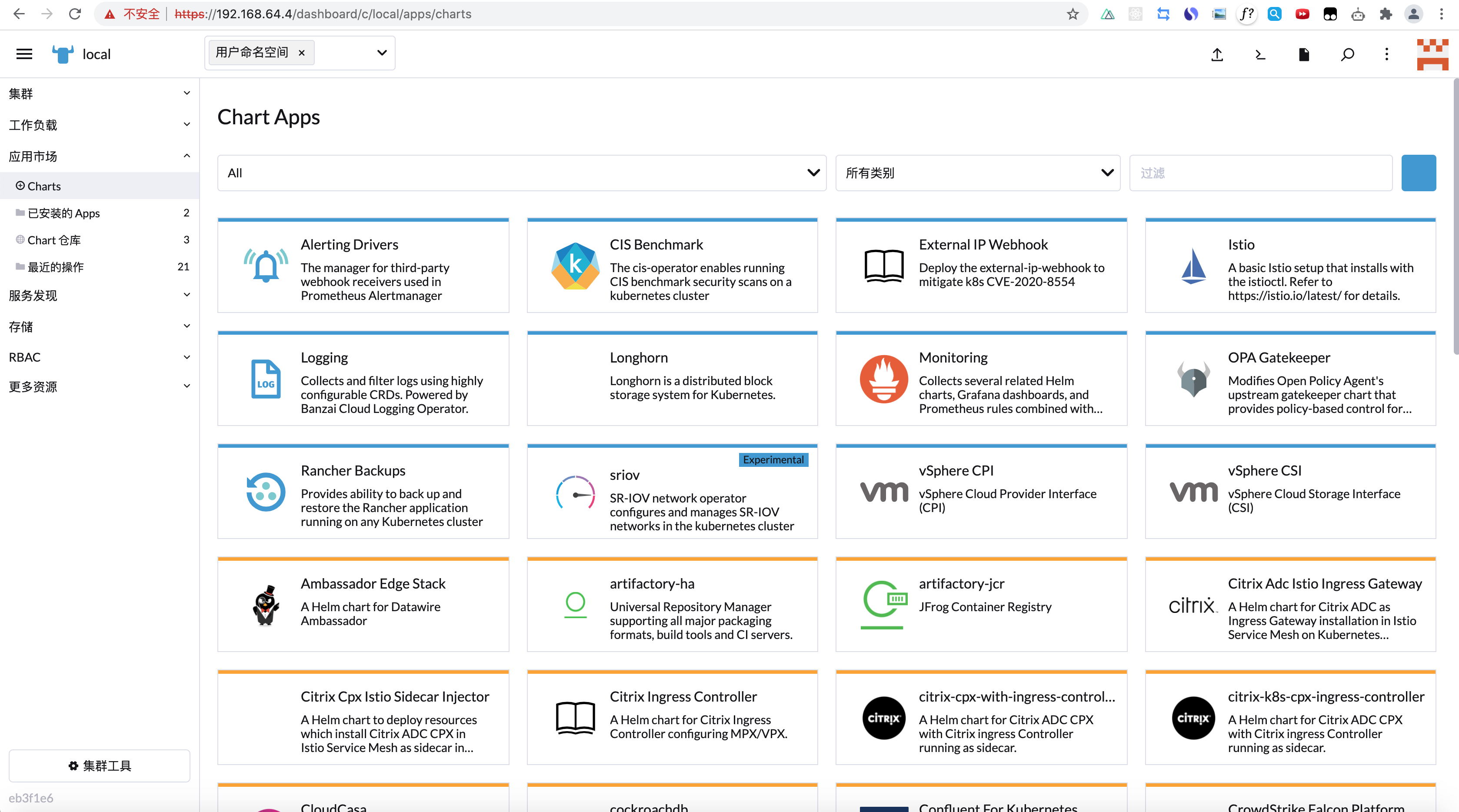The height and width of the screenshot is (812, 1459).
Task: Click the blue button beside the filter box
Action: pos(1419,173)
